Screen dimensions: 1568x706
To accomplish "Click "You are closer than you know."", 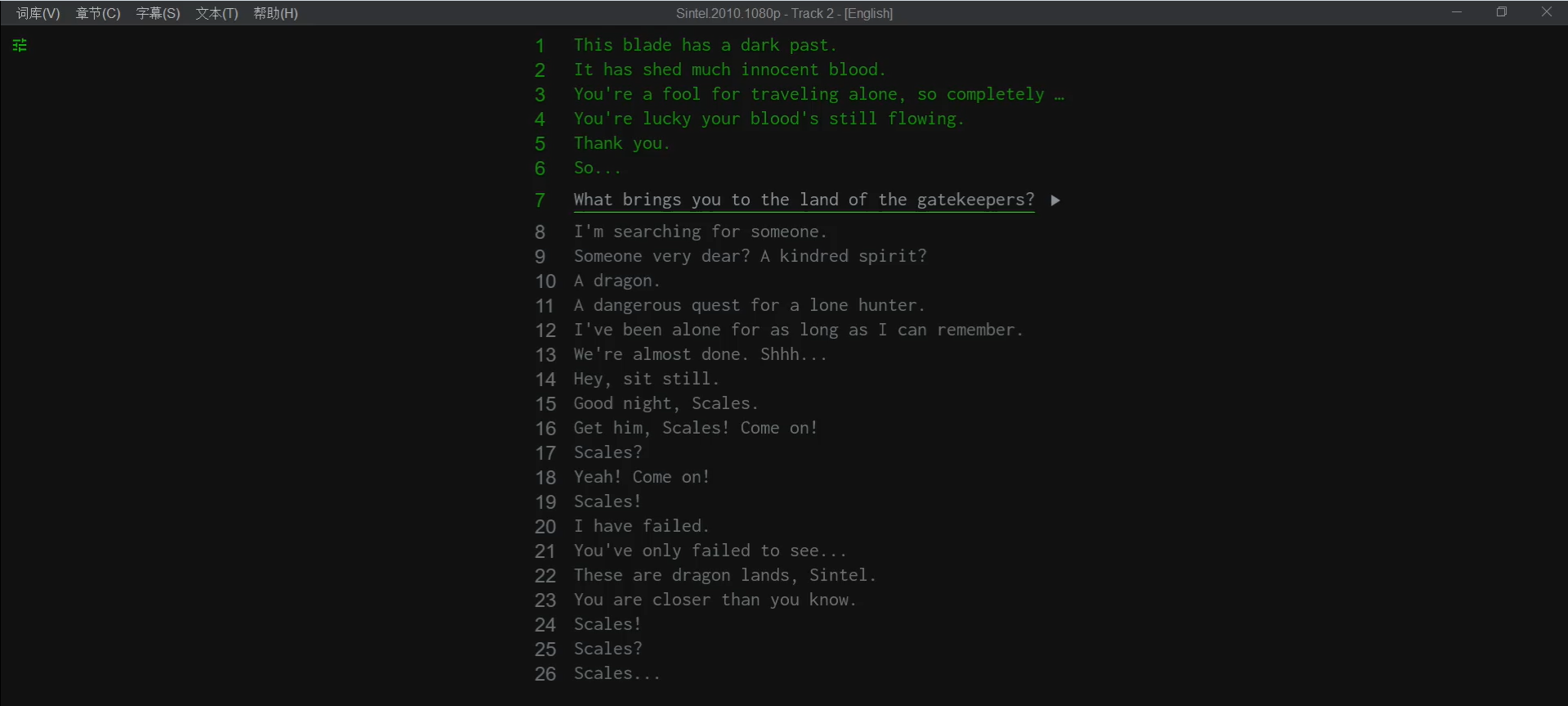I will click(x=715, y=600).
